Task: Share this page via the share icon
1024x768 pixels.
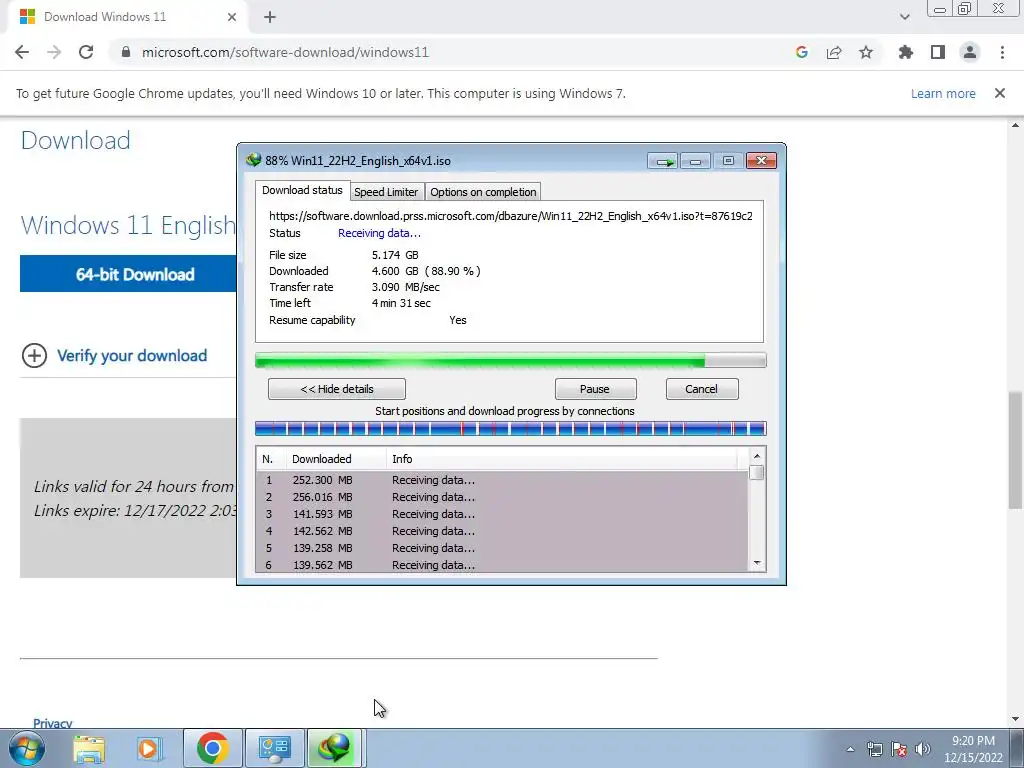Action: (834, 52)
